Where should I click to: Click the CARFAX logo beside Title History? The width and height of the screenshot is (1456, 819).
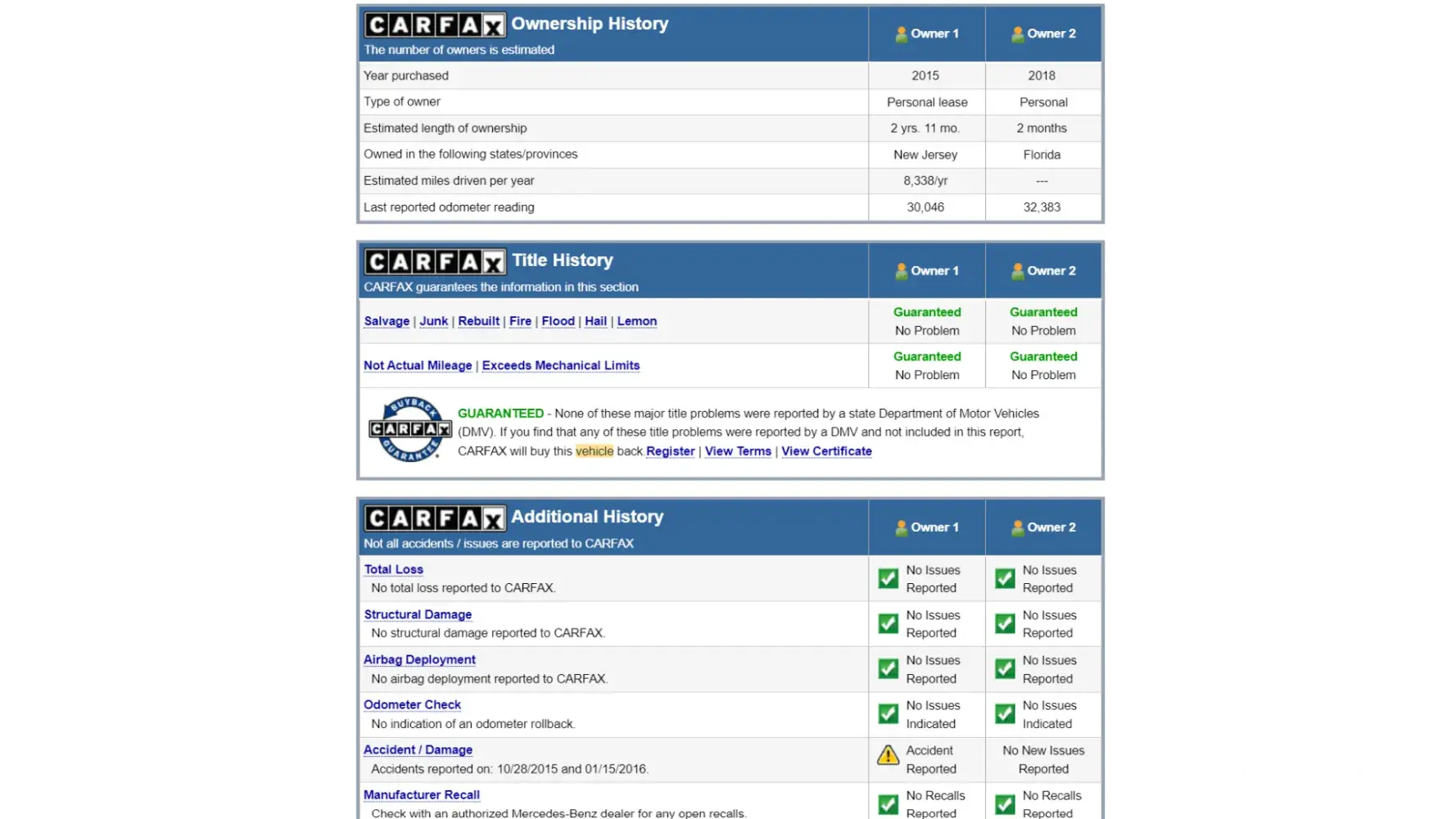(x=435, y=261)
